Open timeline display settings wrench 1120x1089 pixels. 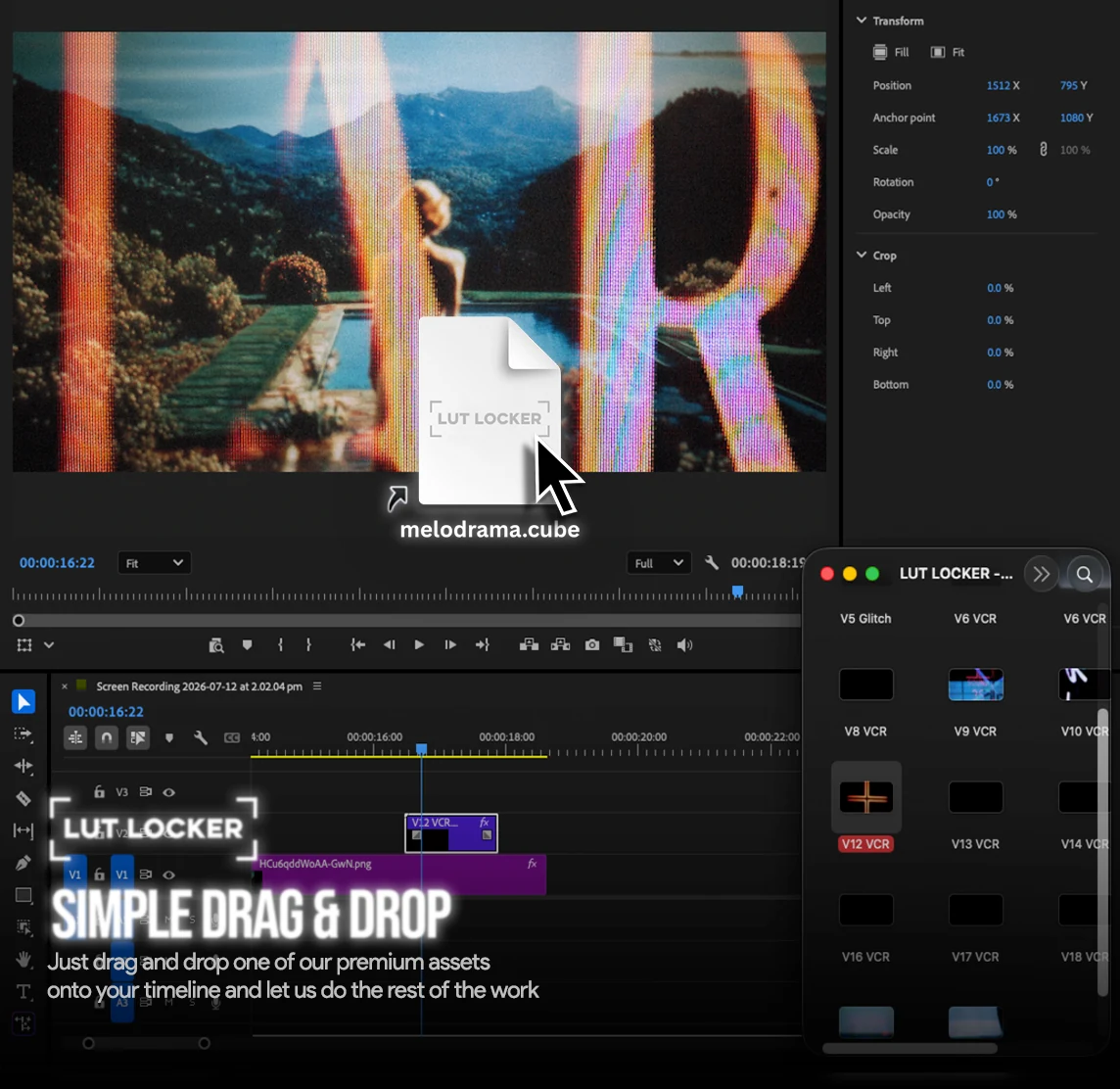201,737
